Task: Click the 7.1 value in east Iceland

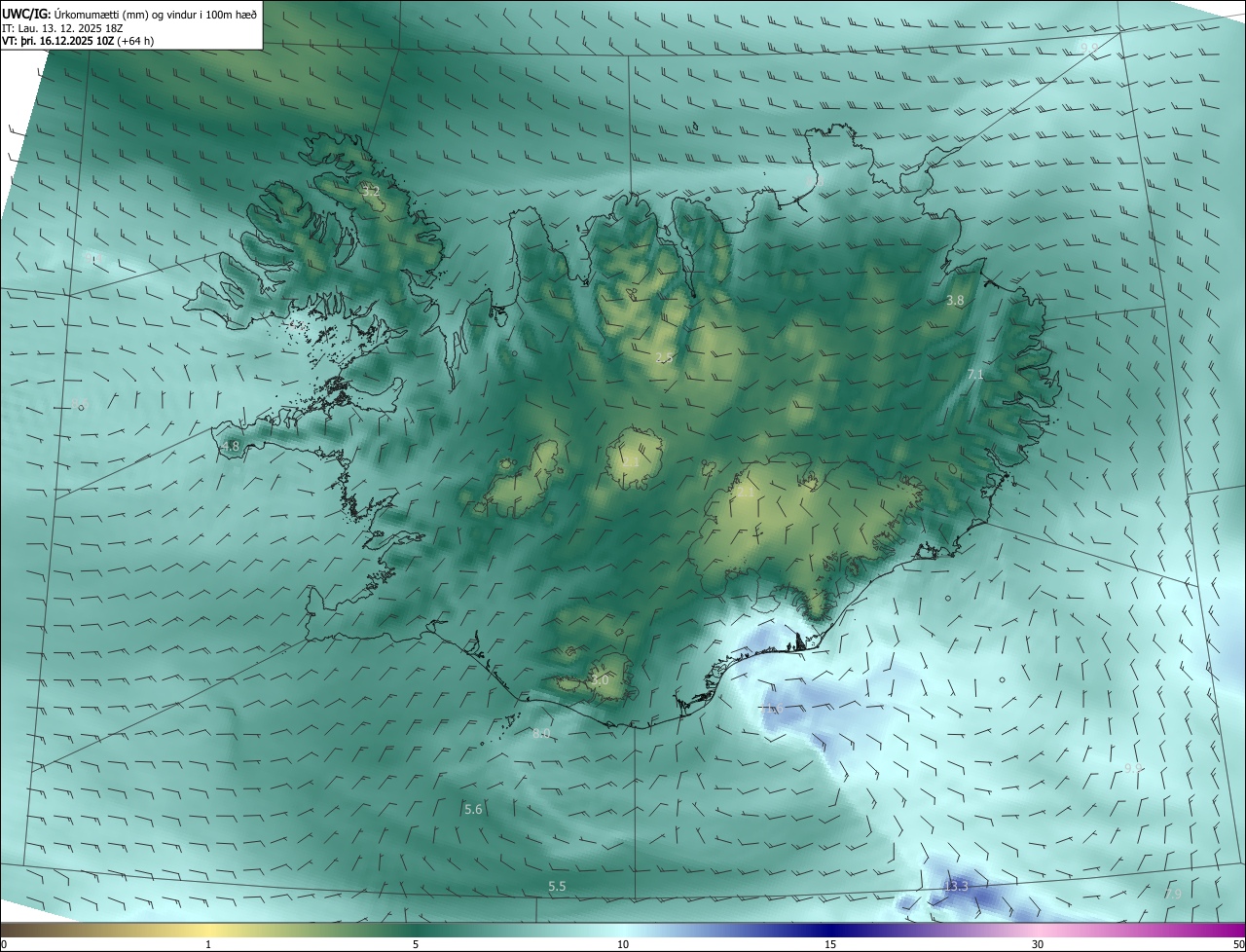Action: [975, 374]
